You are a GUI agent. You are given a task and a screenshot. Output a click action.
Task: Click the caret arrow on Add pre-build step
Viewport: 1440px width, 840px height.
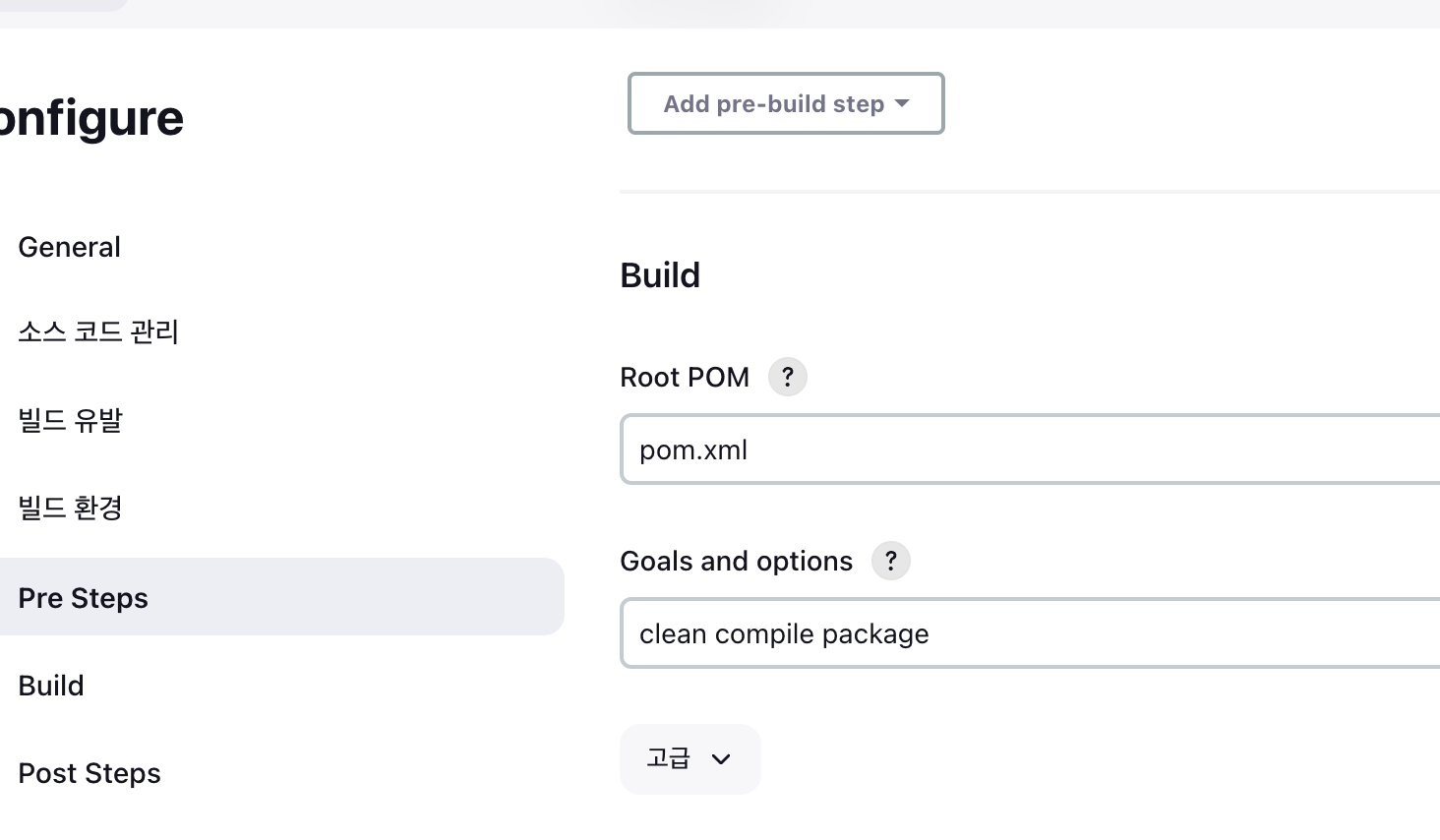point(902,103)
